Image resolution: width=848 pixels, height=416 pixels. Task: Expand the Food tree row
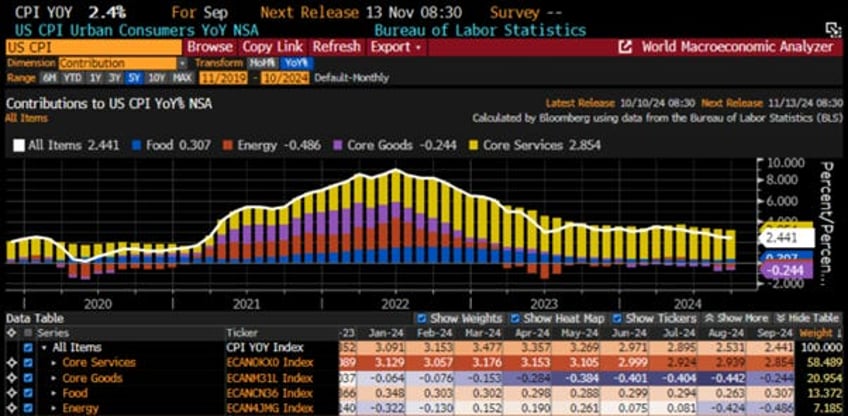click(x=54, y=393)
